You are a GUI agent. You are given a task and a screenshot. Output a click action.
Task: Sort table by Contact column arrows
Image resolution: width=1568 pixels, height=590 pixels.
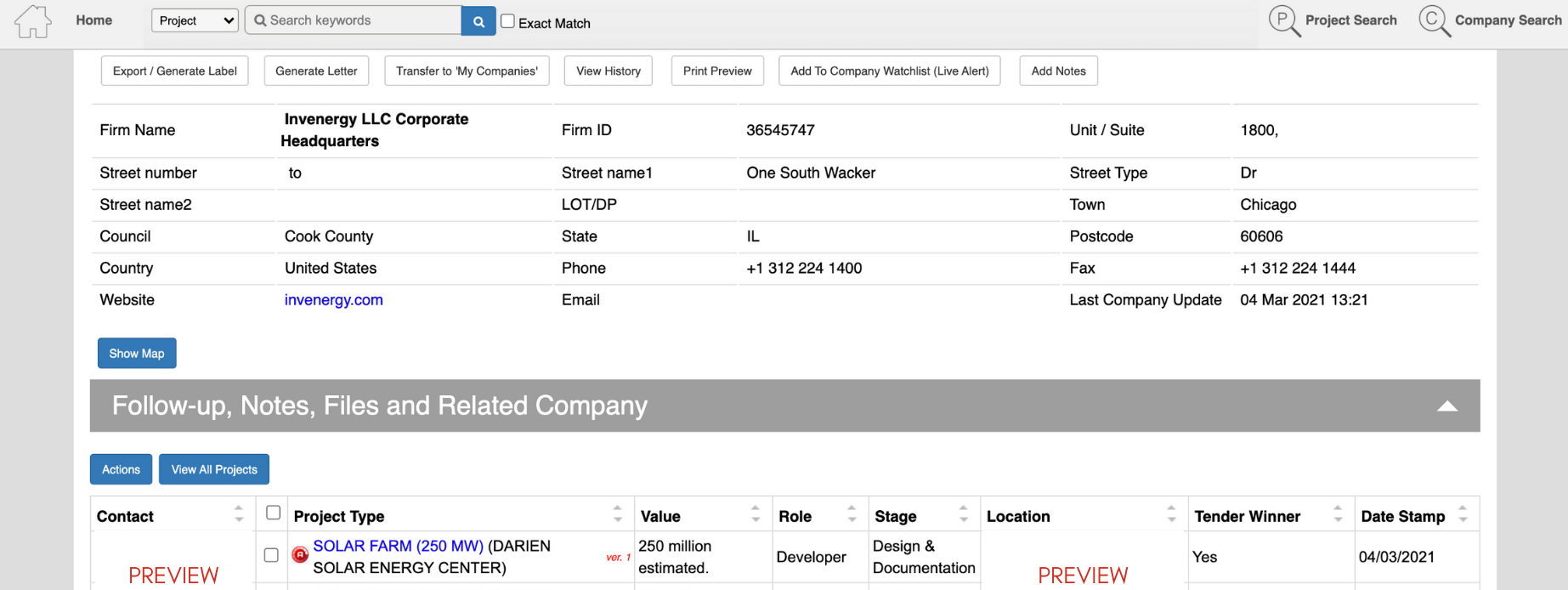pyautogui.click(x=239, y=513)
